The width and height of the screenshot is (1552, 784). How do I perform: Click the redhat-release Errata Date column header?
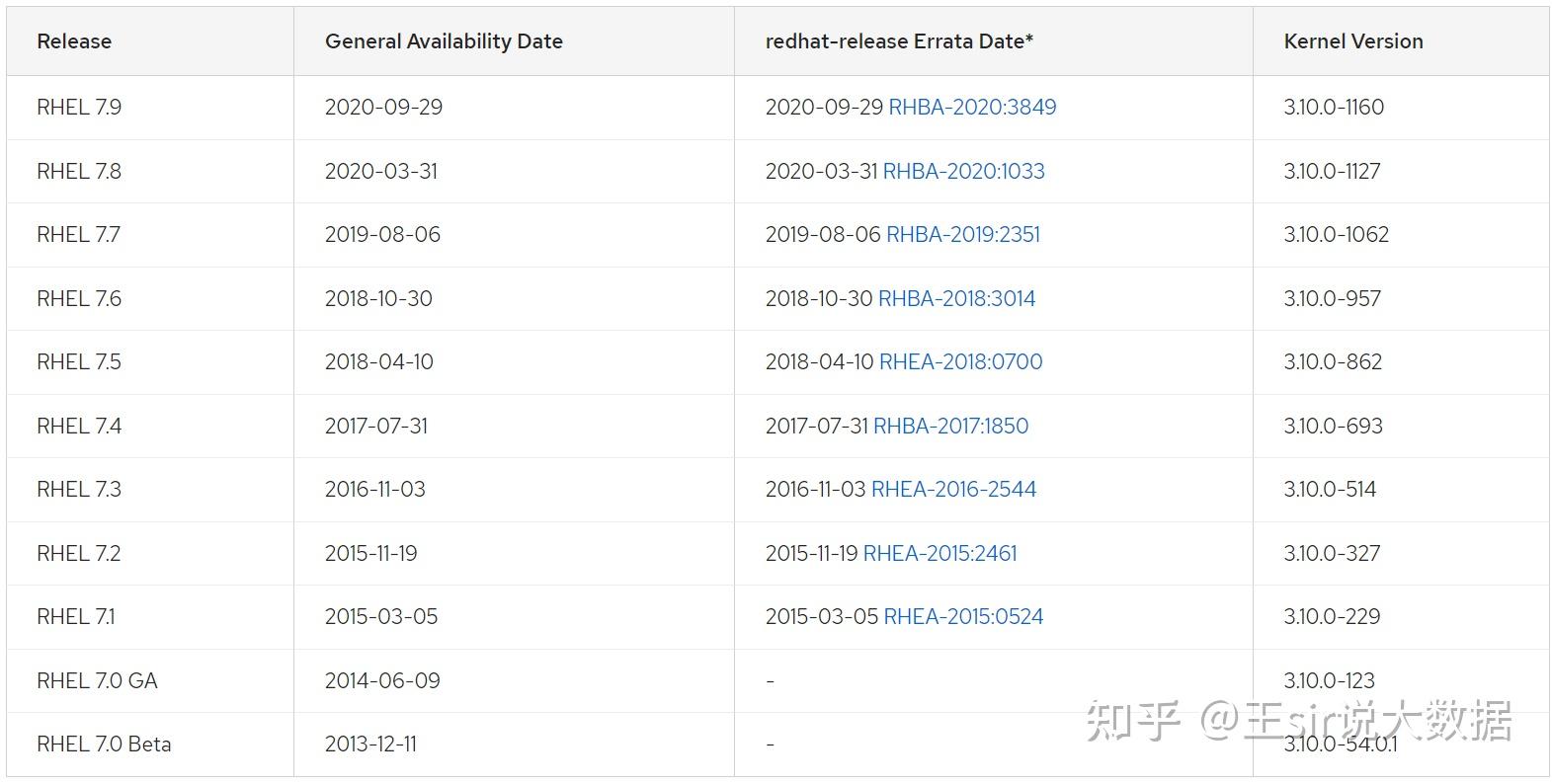pos(899,41)
